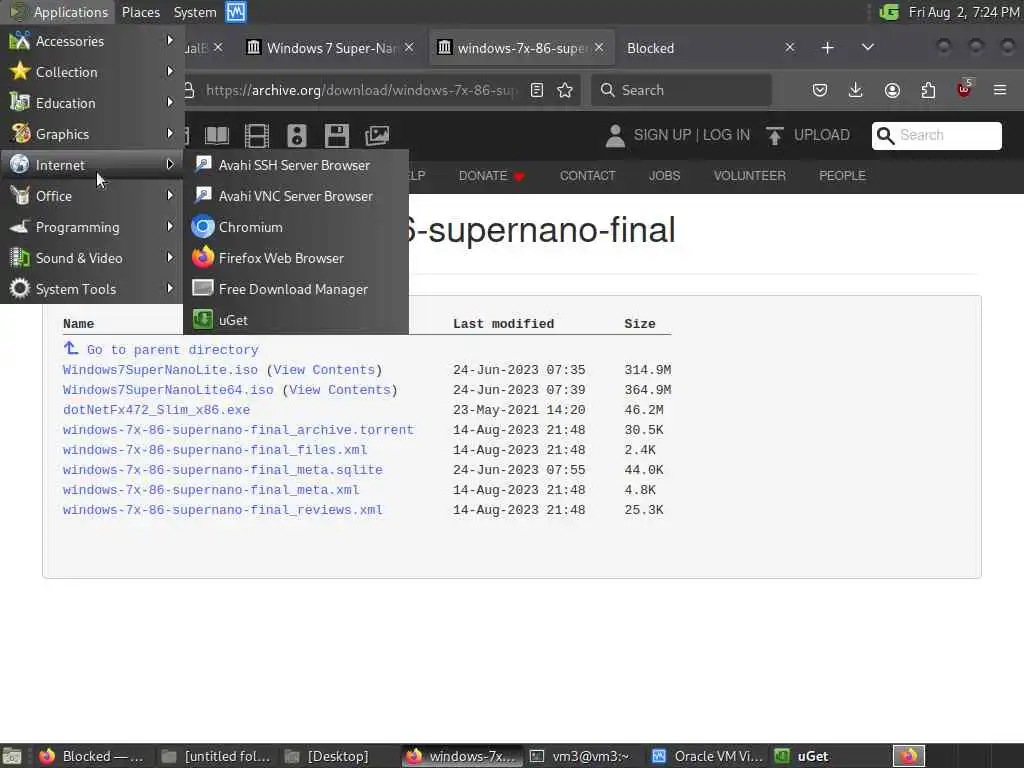Toggle reader view in address bar
The height and width of the screenshot is (768, 1024).
tap(536, 90)
